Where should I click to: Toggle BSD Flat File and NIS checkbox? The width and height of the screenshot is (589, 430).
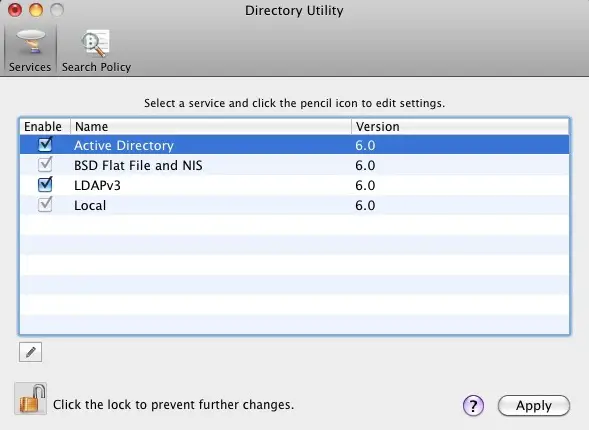pyautogui.click(x=45, y=164)
